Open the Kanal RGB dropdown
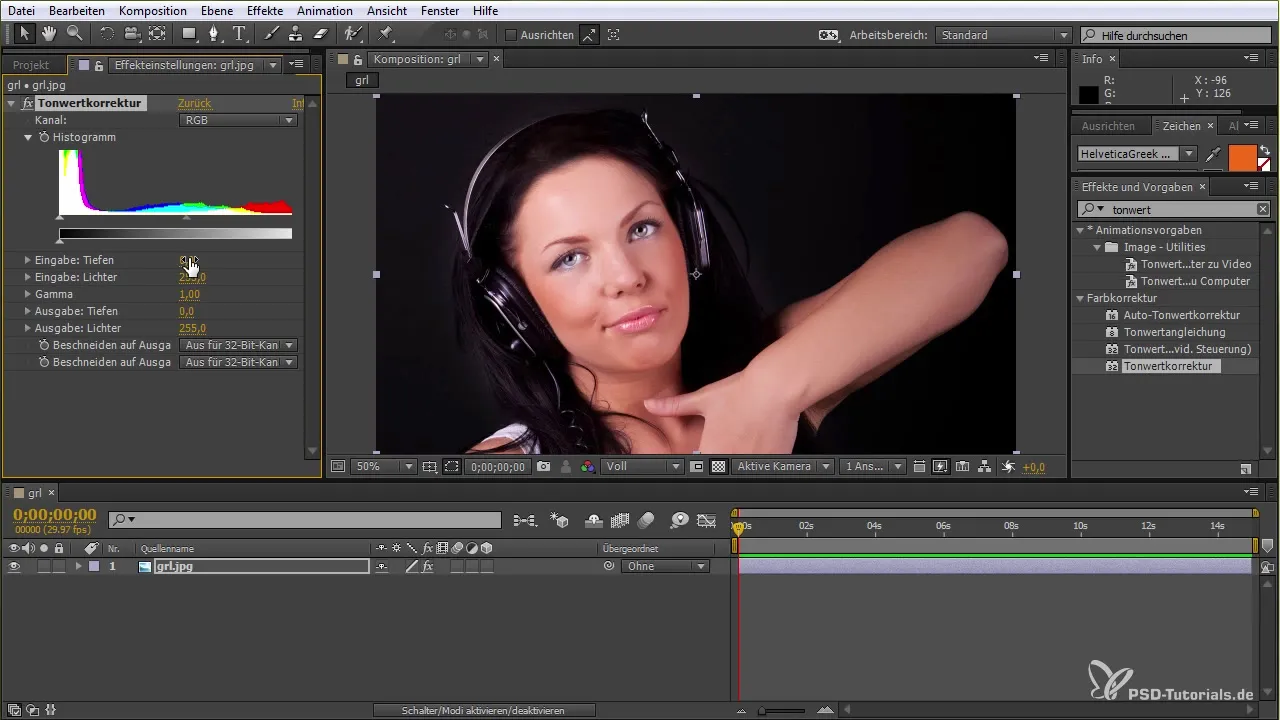1280x720 pixels. 238,120
